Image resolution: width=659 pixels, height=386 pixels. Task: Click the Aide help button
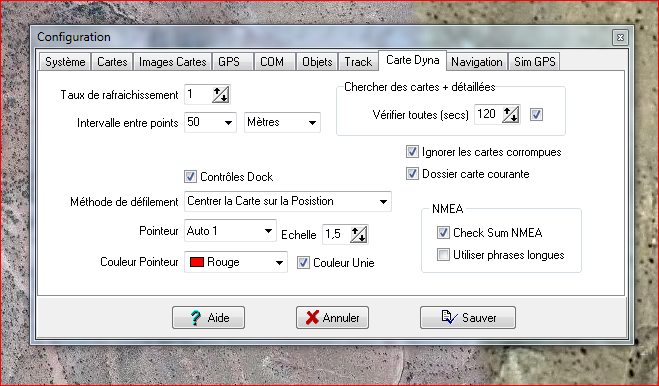(x=208, y=317)
